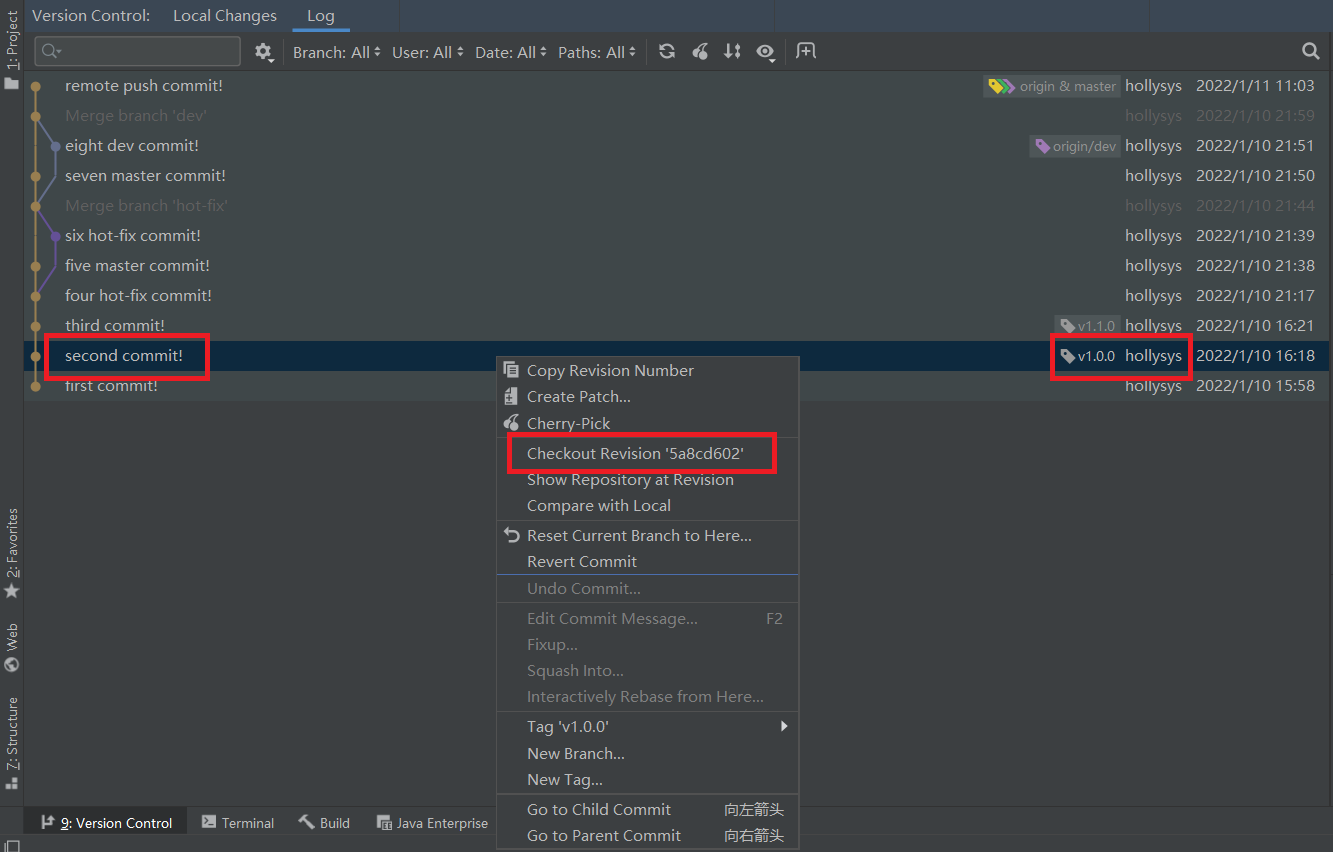The width and height of the screenshot is (1333, 852).
Task: Switch to the Local Changes tab
Action: [x=225, y=16]
